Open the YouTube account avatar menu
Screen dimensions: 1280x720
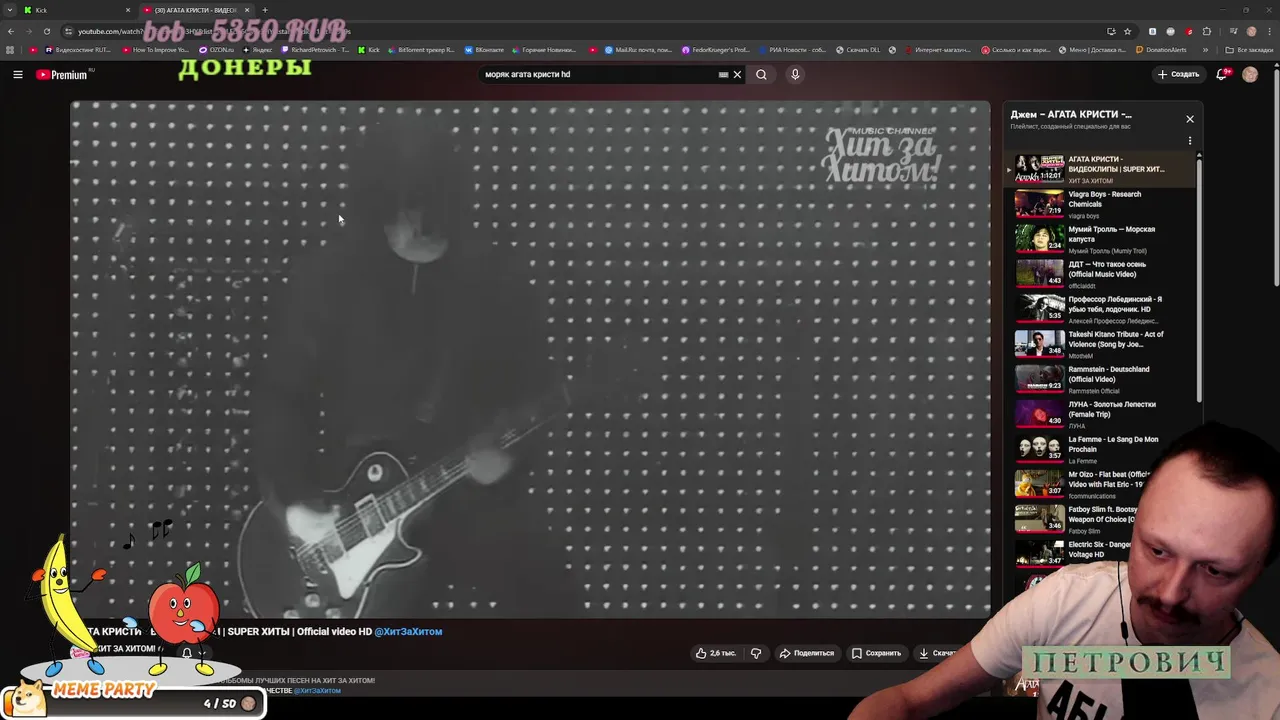pos(1250,74)
